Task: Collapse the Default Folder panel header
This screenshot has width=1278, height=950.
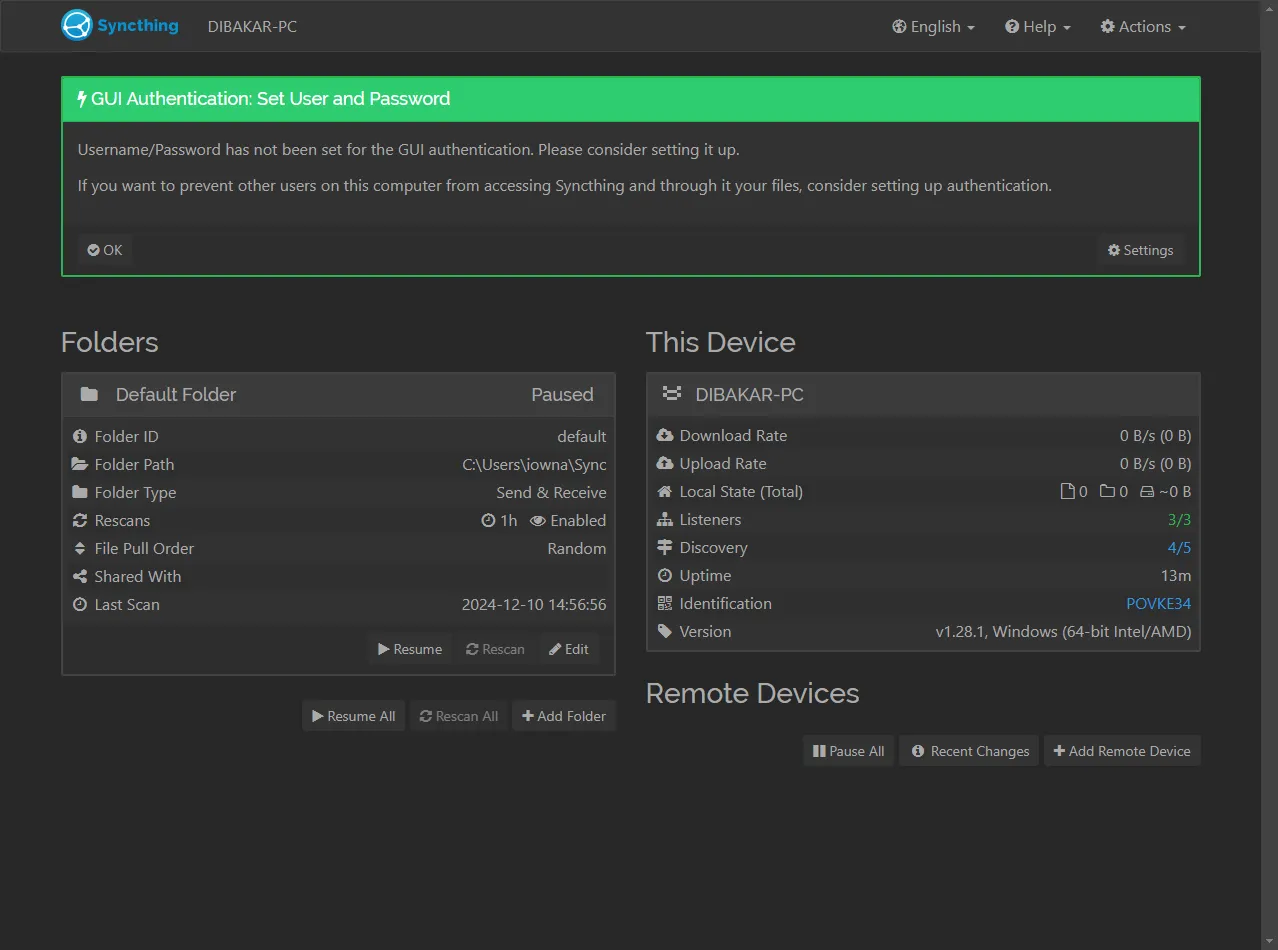Action: [338, 395]
